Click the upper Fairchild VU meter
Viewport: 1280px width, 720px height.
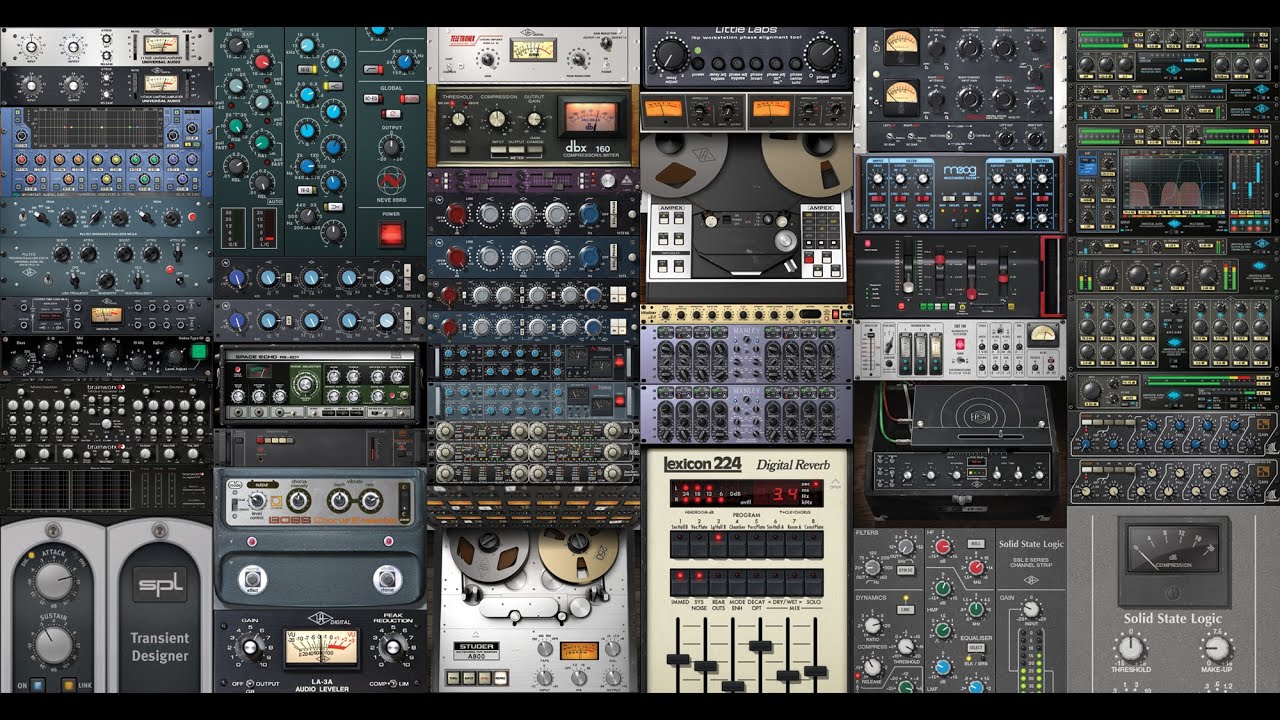tap(902, 46)
